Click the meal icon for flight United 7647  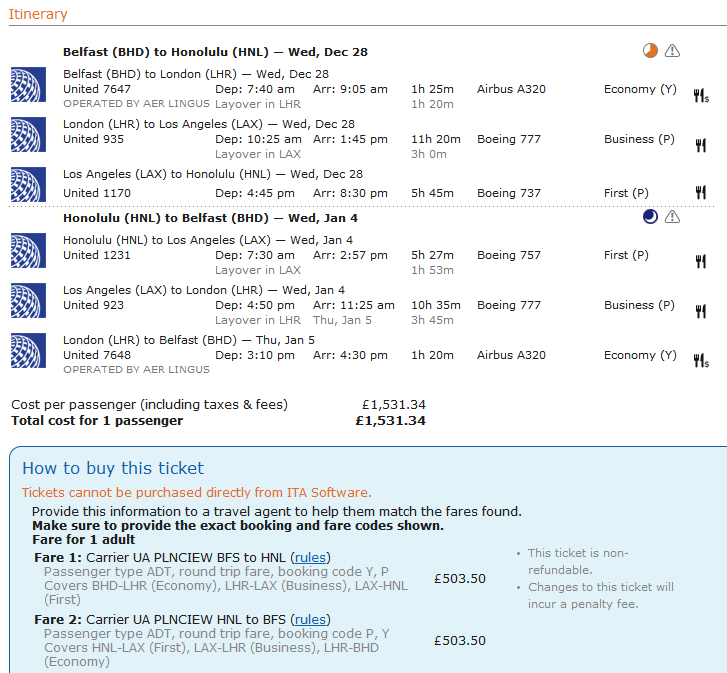pyautogui.click(x=701, y=96)
